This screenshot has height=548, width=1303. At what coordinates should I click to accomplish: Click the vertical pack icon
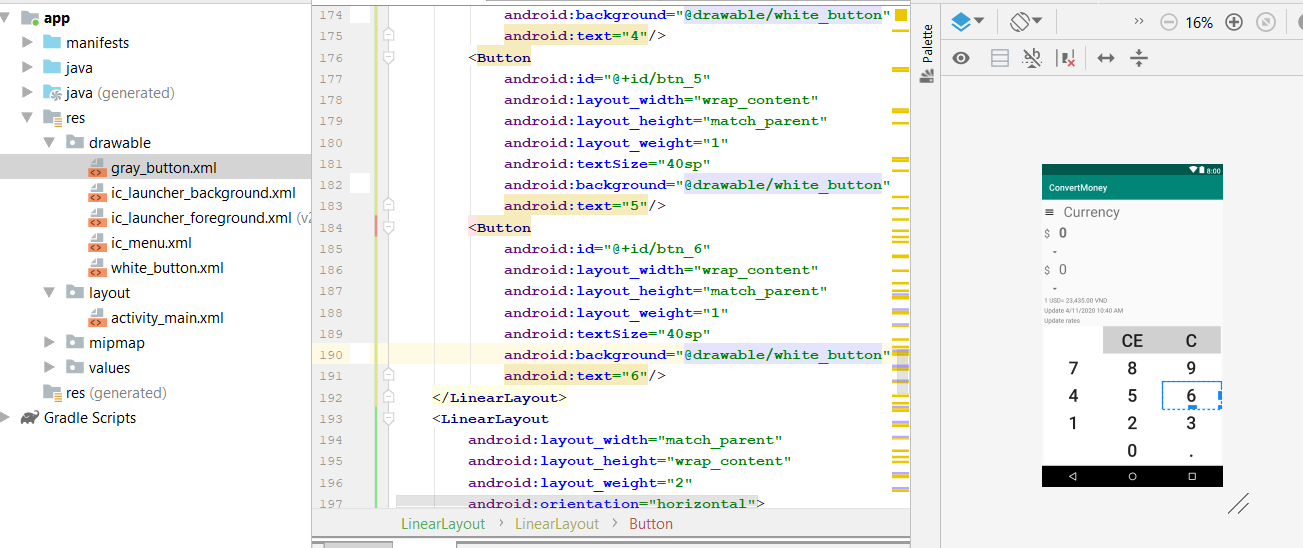coord(1138,58)
